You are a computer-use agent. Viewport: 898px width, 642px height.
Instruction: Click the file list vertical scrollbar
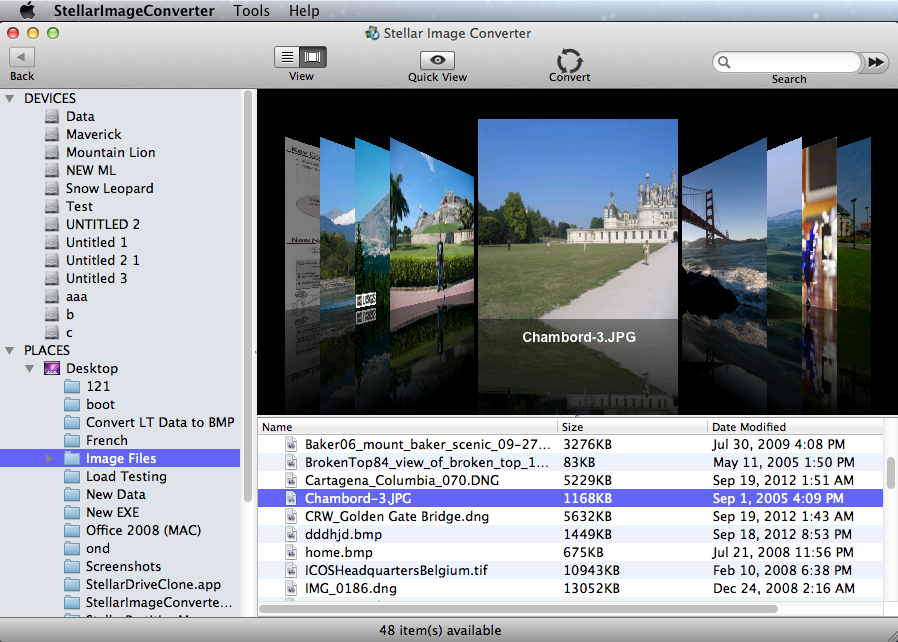[891, 474]
